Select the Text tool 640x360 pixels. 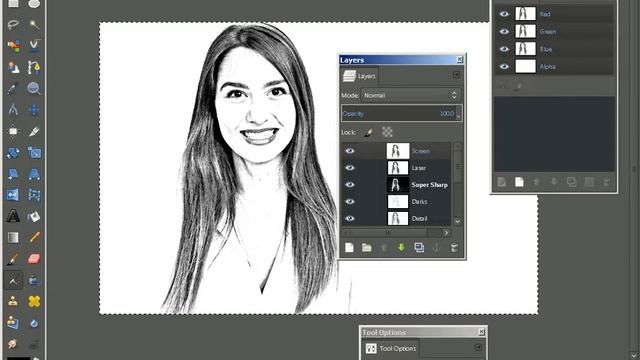coord(13,216)
